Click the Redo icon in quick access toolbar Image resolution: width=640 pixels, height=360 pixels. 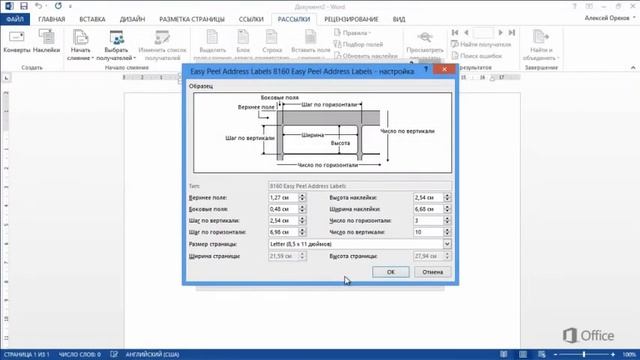(x=58, y=6)
